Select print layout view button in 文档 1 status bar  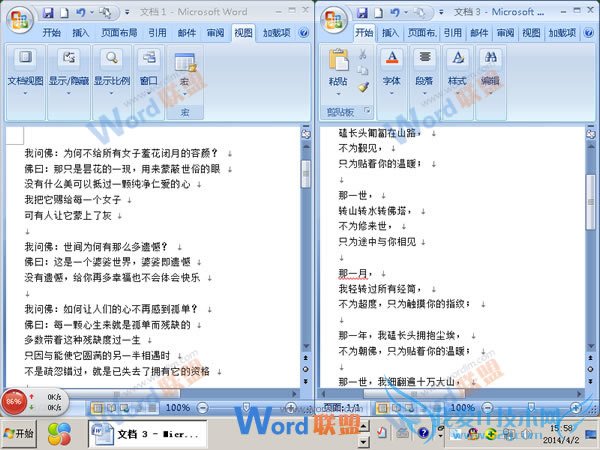[97, 408]
